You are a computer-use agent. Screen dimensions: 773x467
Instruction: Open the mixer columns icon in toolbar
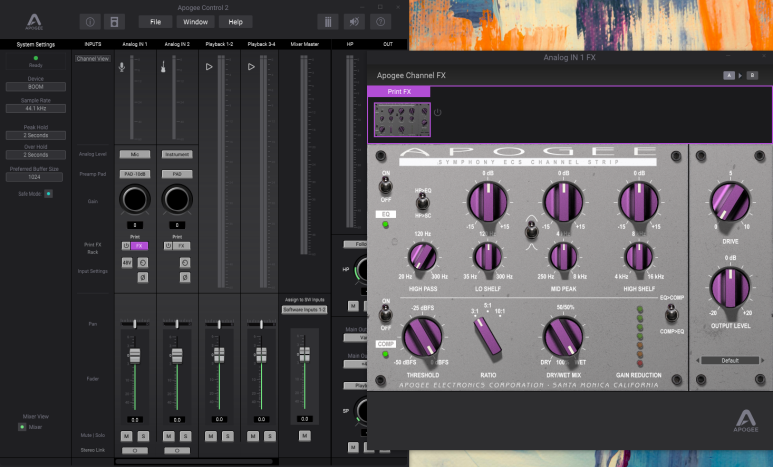click(x=328, y=22)
